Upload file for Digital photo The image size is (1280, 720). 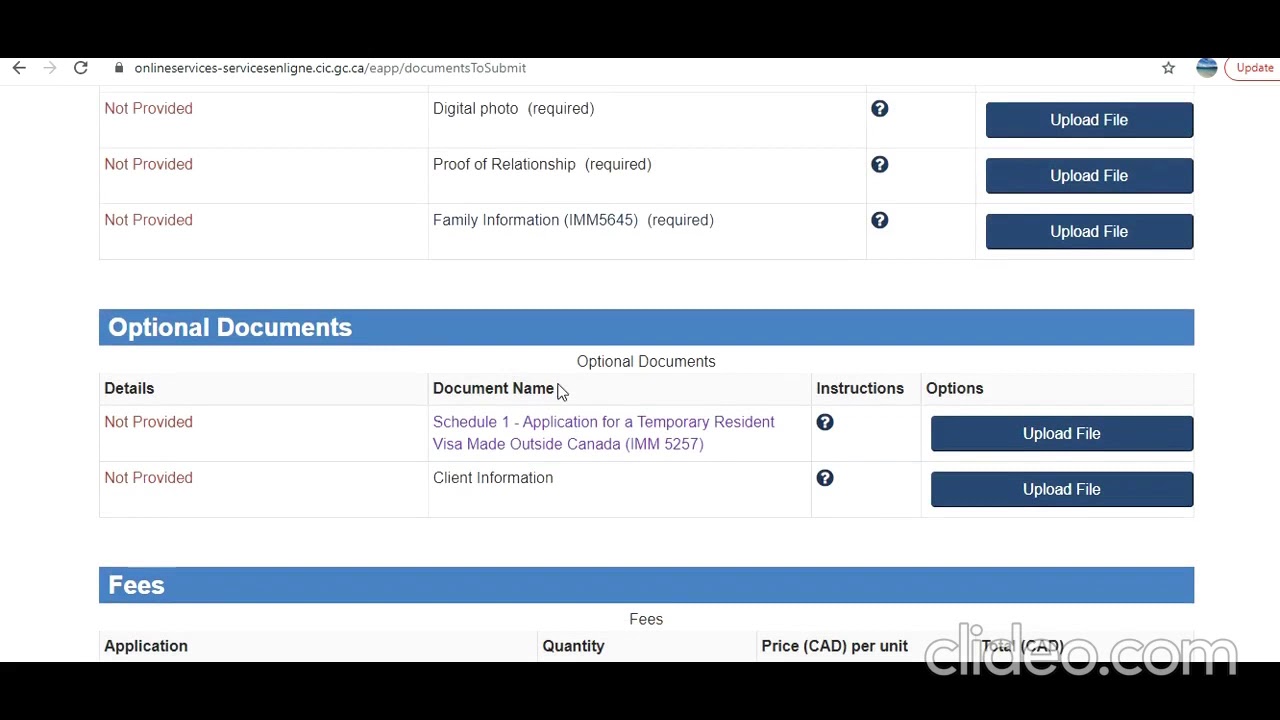pyautogui.click(x=1088, y=120)
